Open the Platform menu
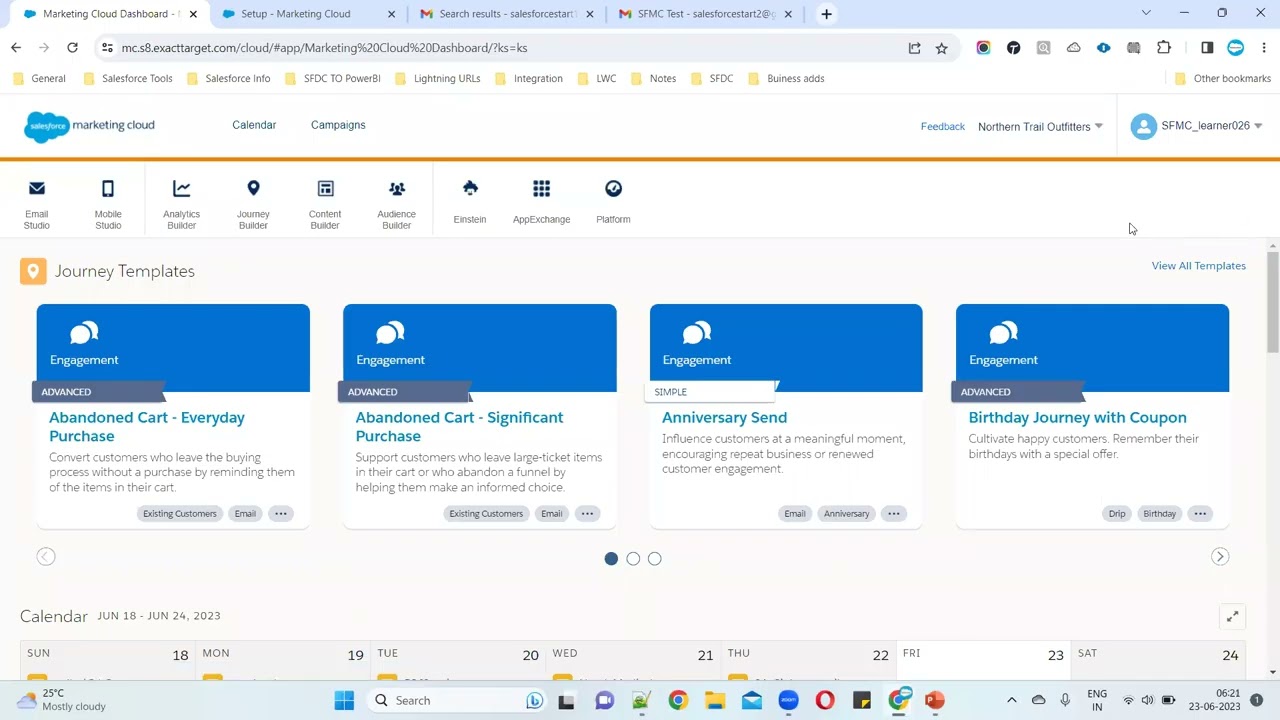 pos(613,201)
